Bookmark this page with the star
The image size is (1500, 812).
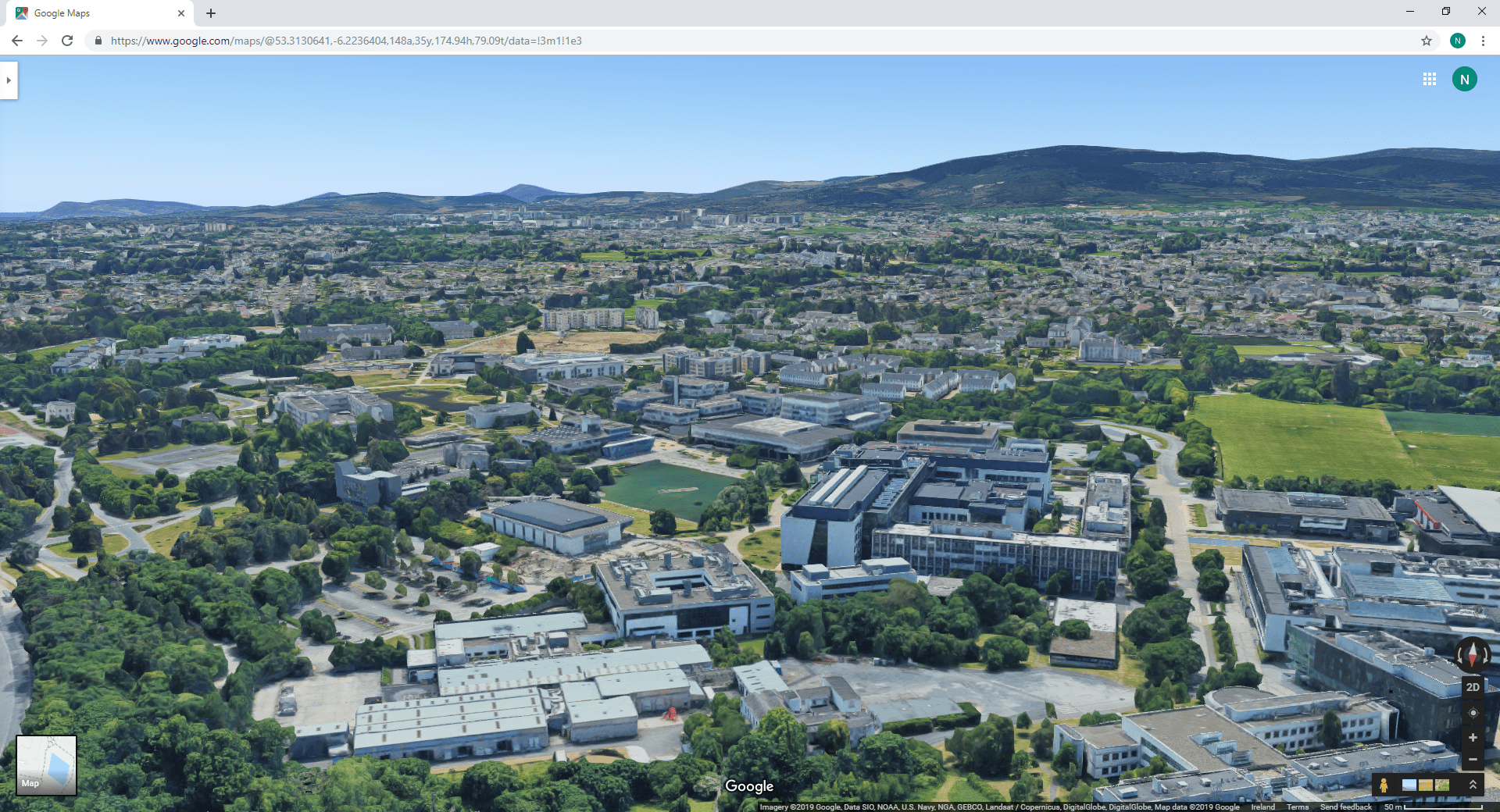(1427, 41)
